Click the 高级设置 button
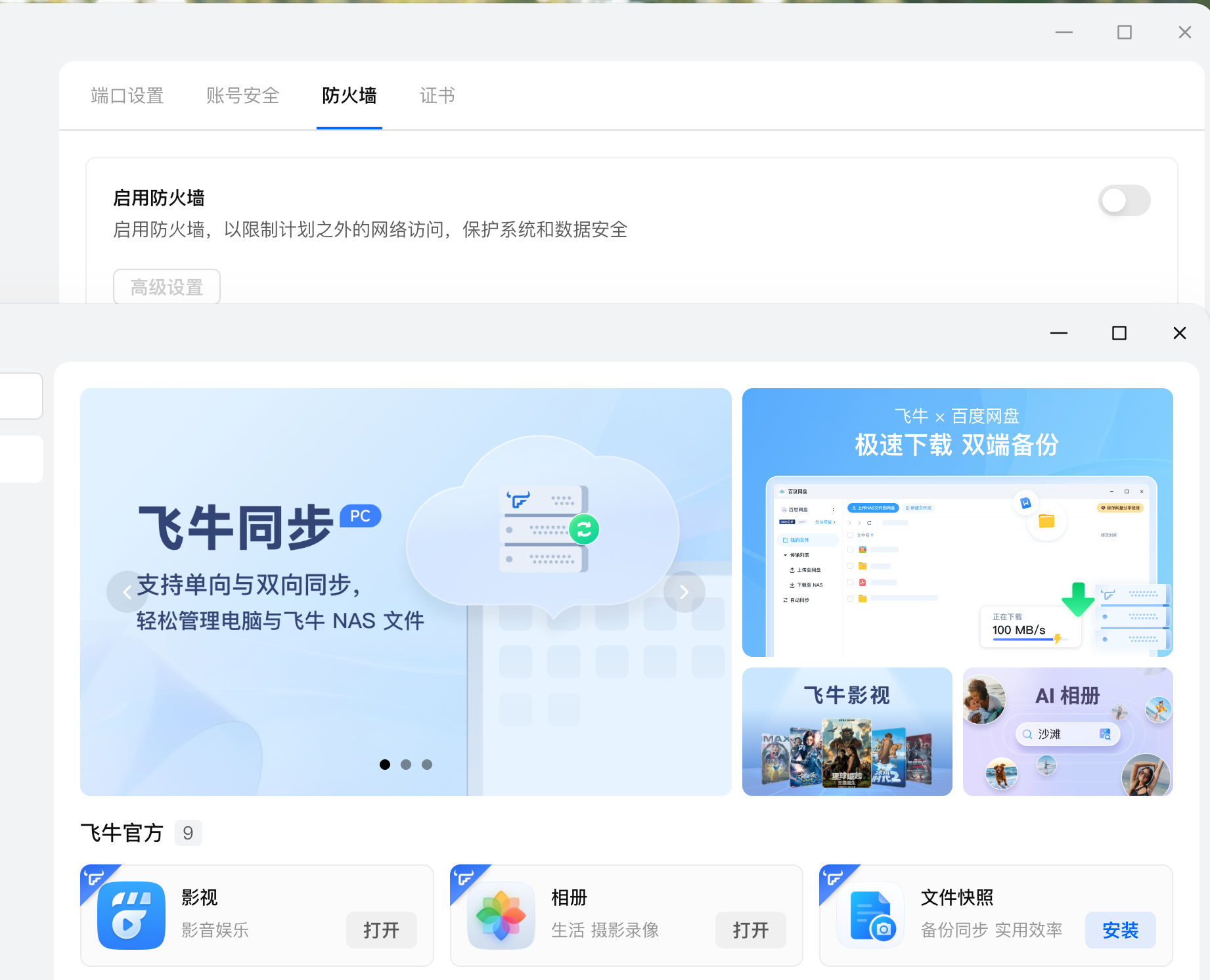This screenshot has height=980, width=1210. pyautogui.click(x=167, y=287)
